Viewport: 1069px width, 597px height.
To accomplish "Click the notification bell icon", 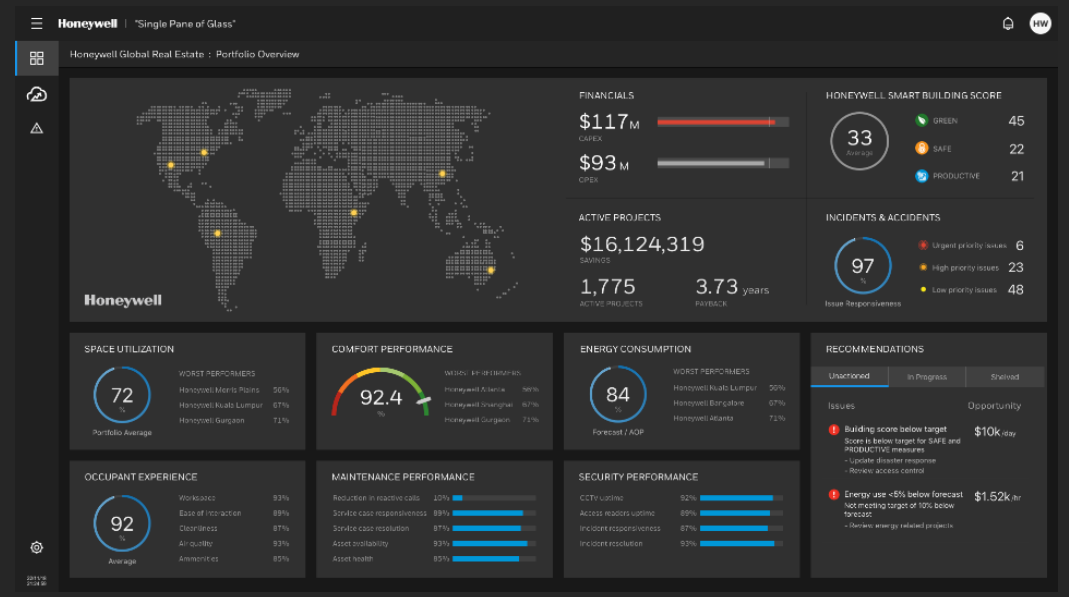I will [1008, 24].
